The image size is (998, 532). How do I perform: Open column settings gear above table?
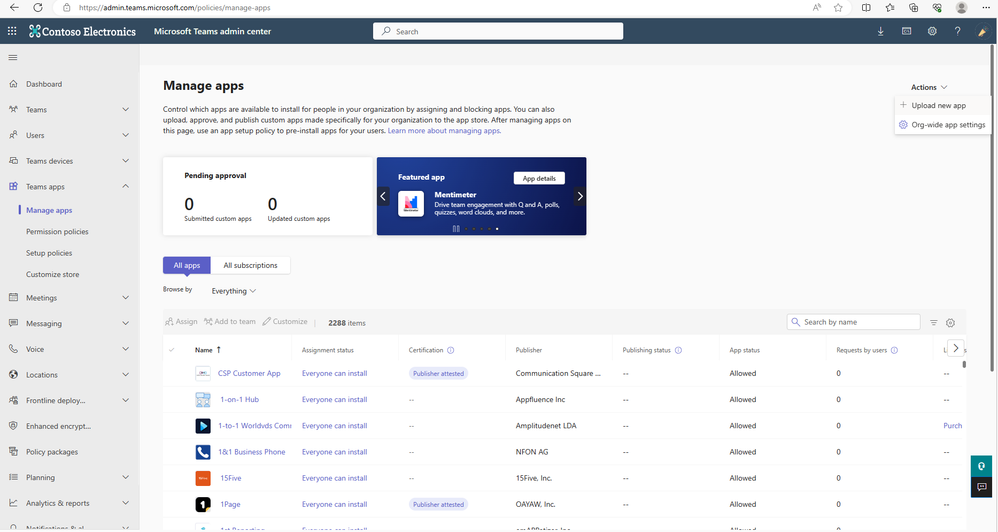pyautogui.click(x=950, y=323)
